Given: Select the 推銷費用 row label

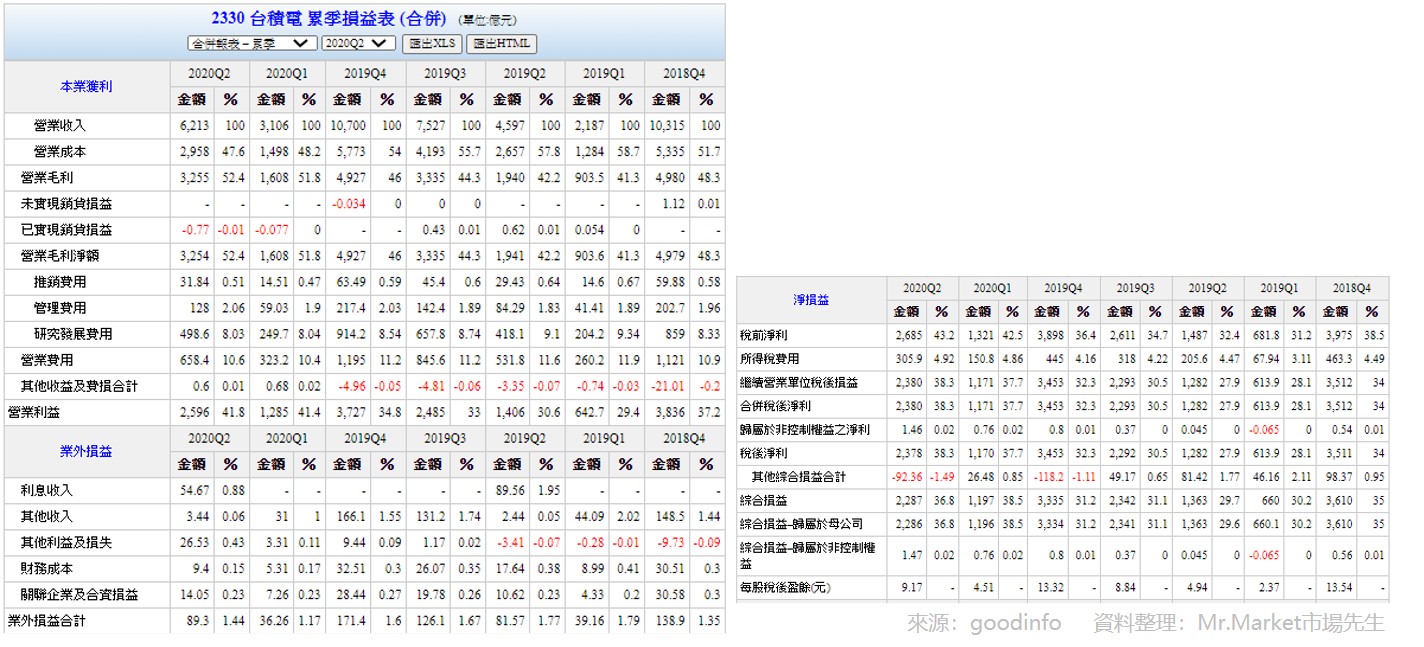Looking at the screenshot, I should pos(60,282).
